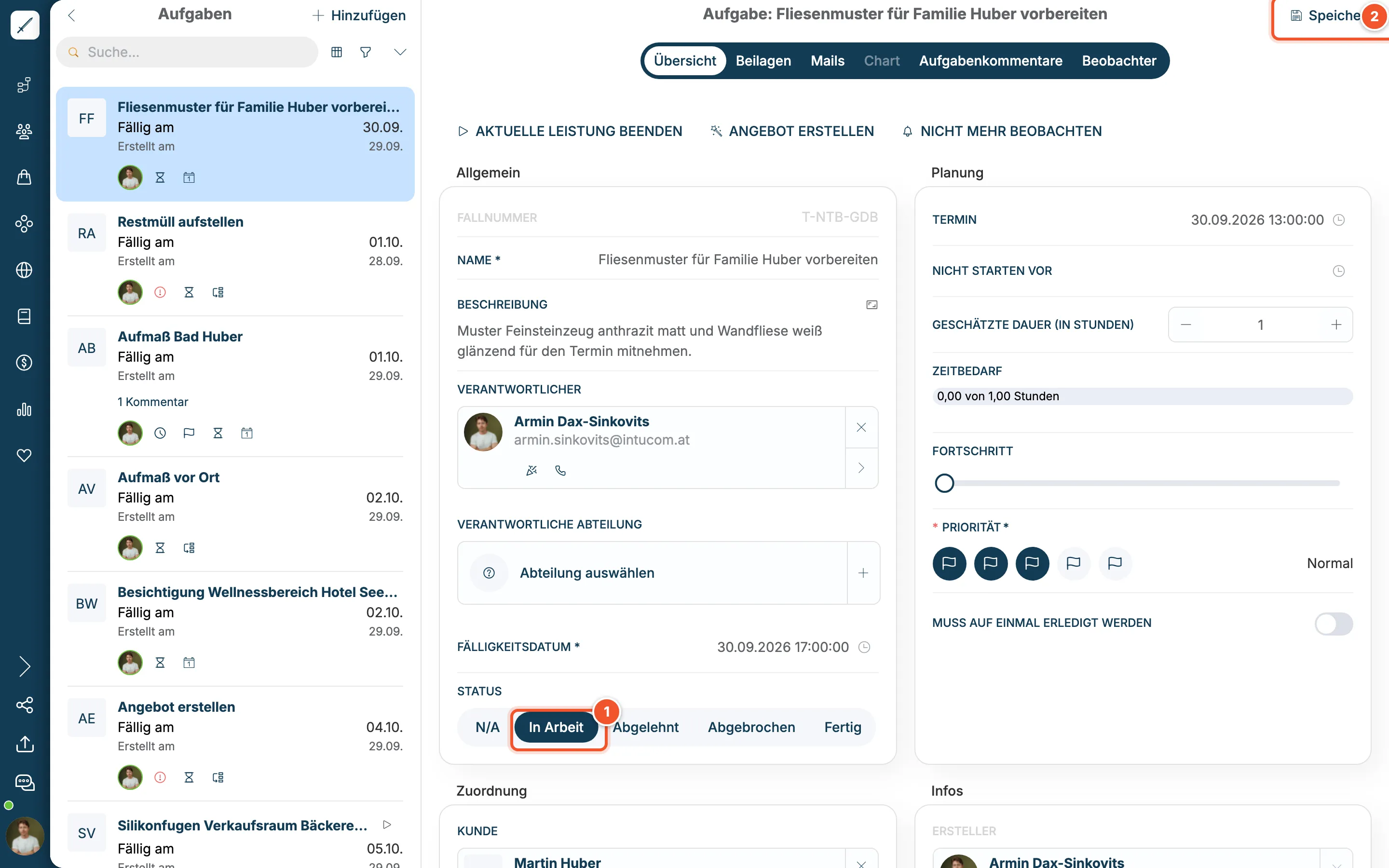The height and width of the screenshot is (868, 1389).
Task: Open the upload sidebar icon
Action: point(25,744)
